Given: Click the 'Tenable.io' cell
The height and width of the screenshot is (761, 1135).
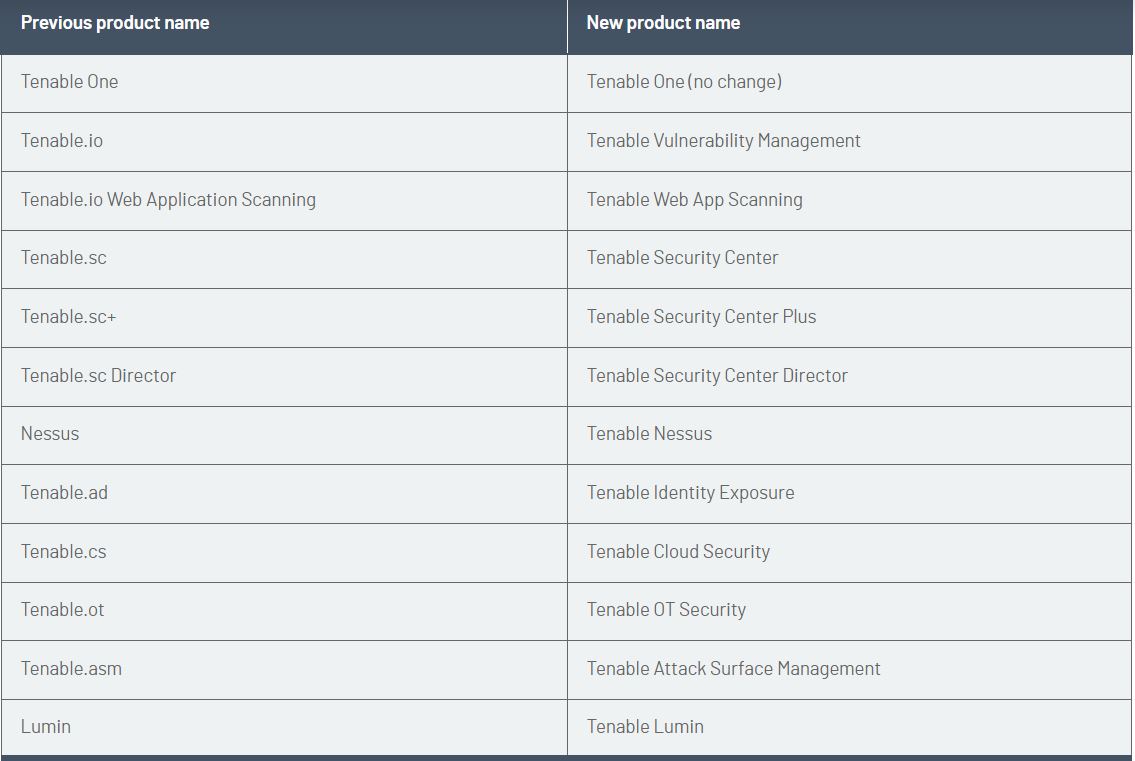Looking at the screenshot, I should pyautogui.click(x=284, y=142).
